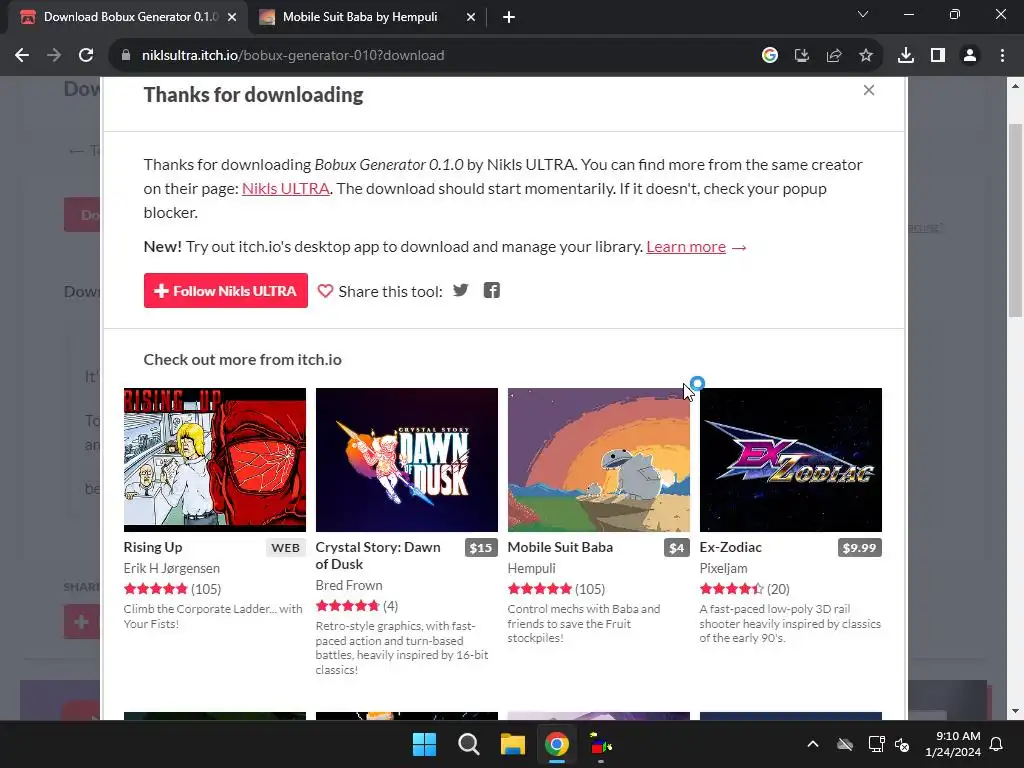
Task: Close the Download Bobux Generator tab
Action: (x=232, y=17)
